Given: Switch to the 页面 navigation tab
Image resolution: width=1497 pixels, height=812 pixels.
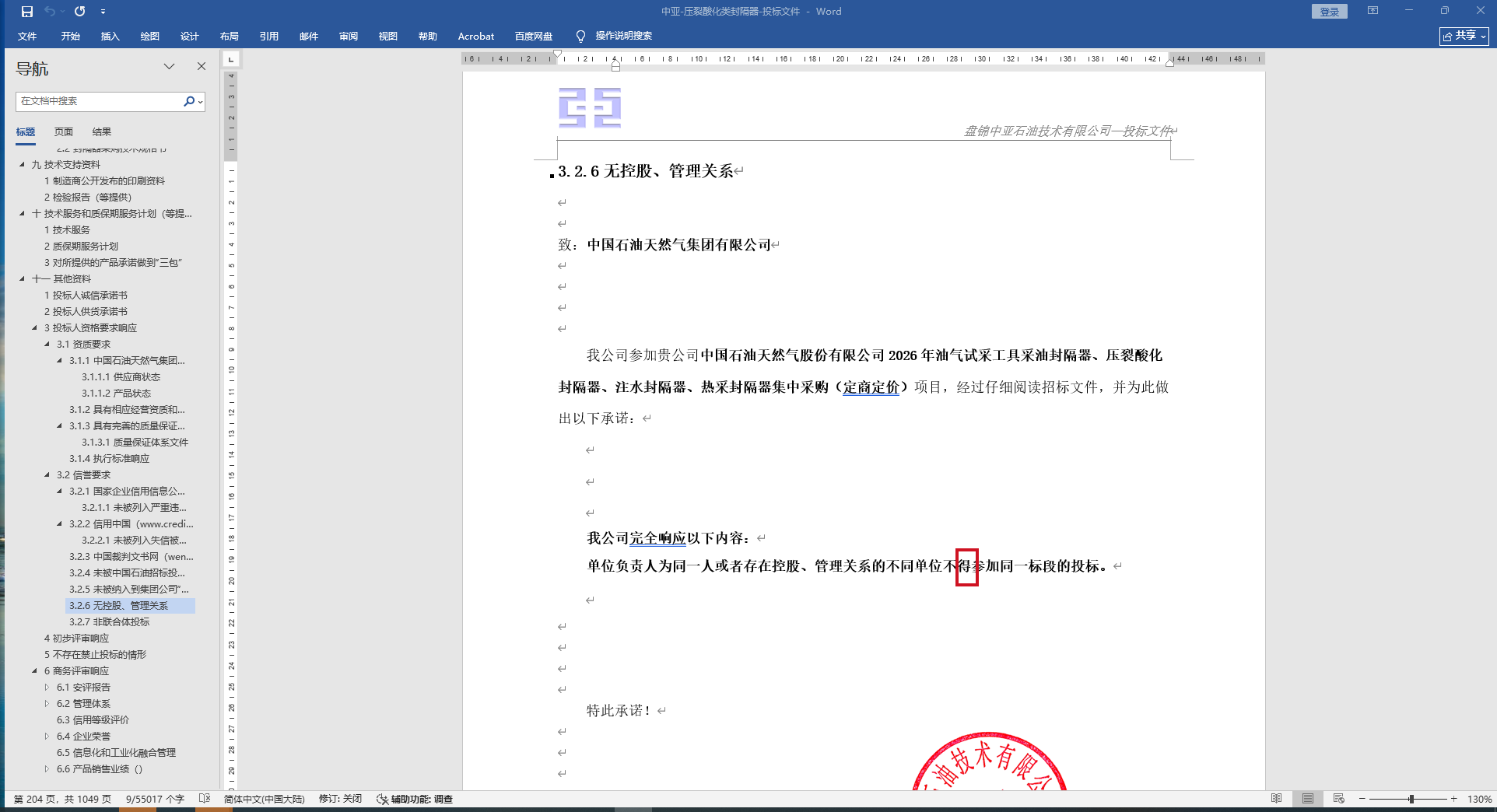Looking at the screenshot, I should point(64,131).
